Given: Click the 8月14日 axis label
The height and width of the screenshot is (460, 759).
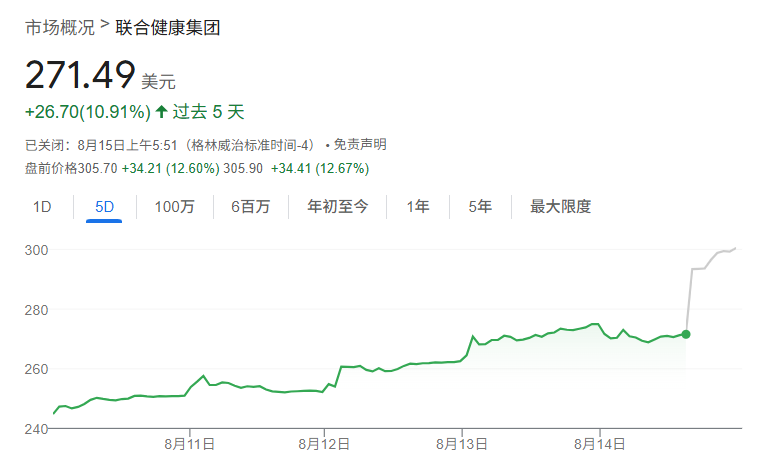Looking at the screenshot, I should pyautogui.click(x=600, y=444).
